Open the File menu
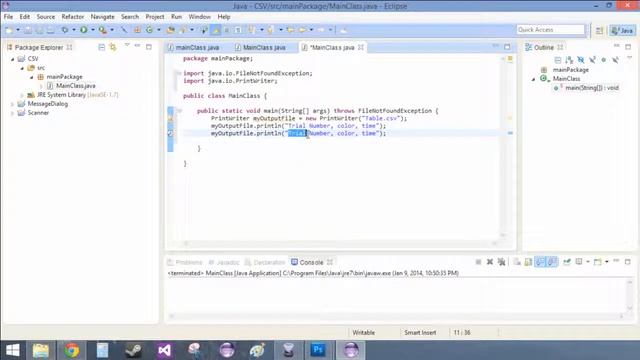The width and height of the screenshot is (640, 360). coord(8,17)
